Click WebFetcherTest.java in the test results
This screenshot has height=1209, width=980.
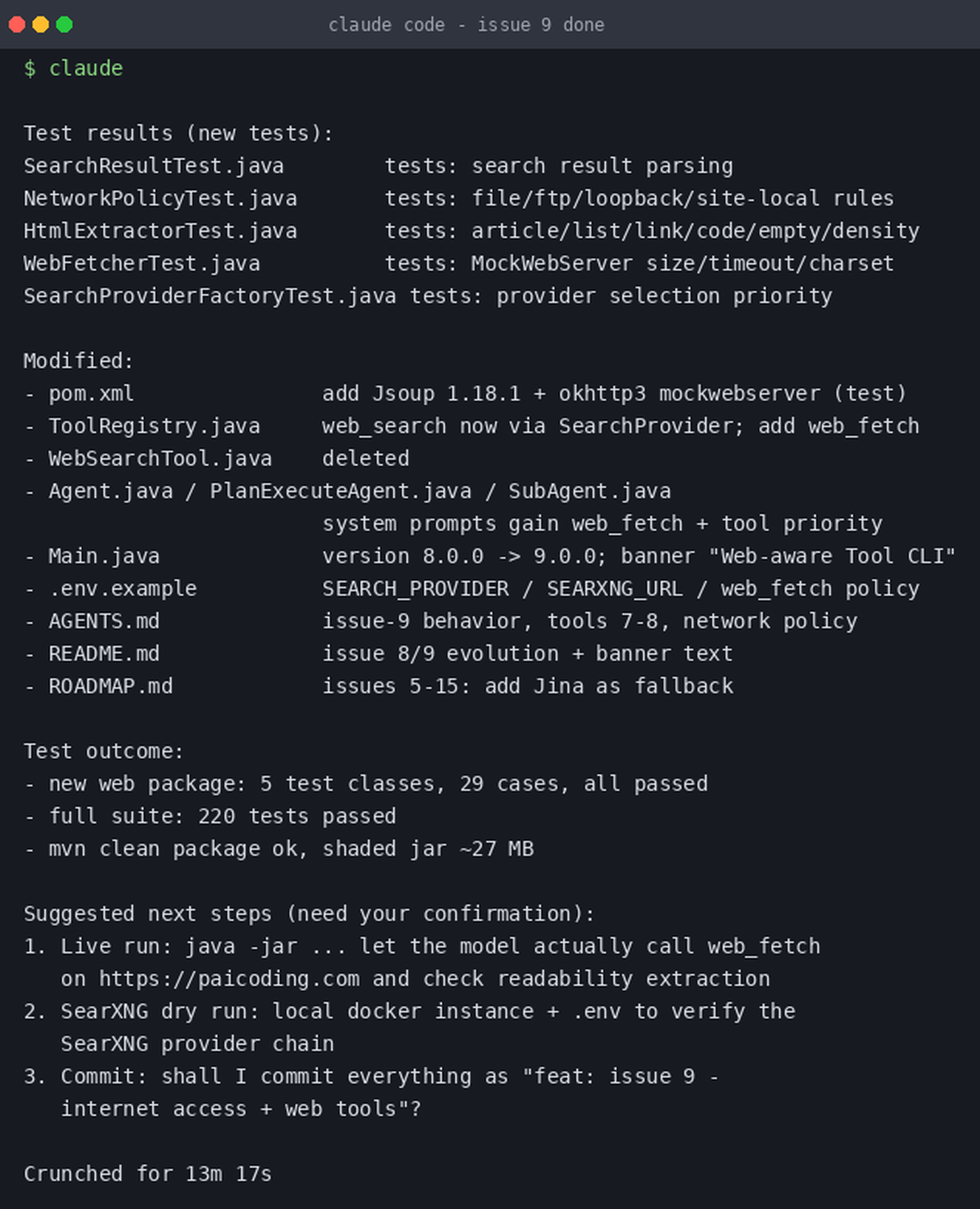click(x=142, y=263)
